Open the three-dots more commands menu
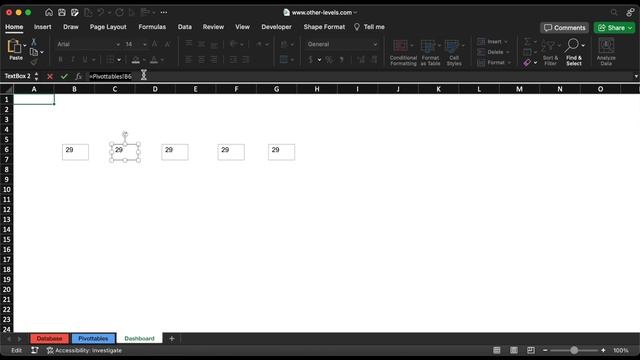The width and height of the screenshot is (640, 360). (x=164, y=12)
